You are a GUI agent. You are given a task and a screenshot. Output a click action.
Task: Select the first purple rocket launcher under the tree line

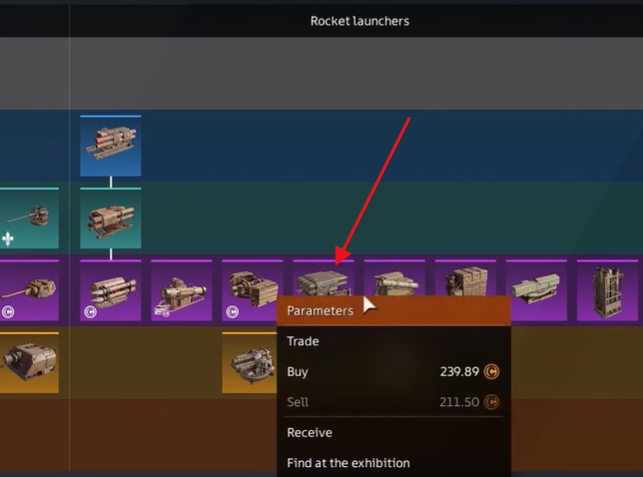coord(111,290)
